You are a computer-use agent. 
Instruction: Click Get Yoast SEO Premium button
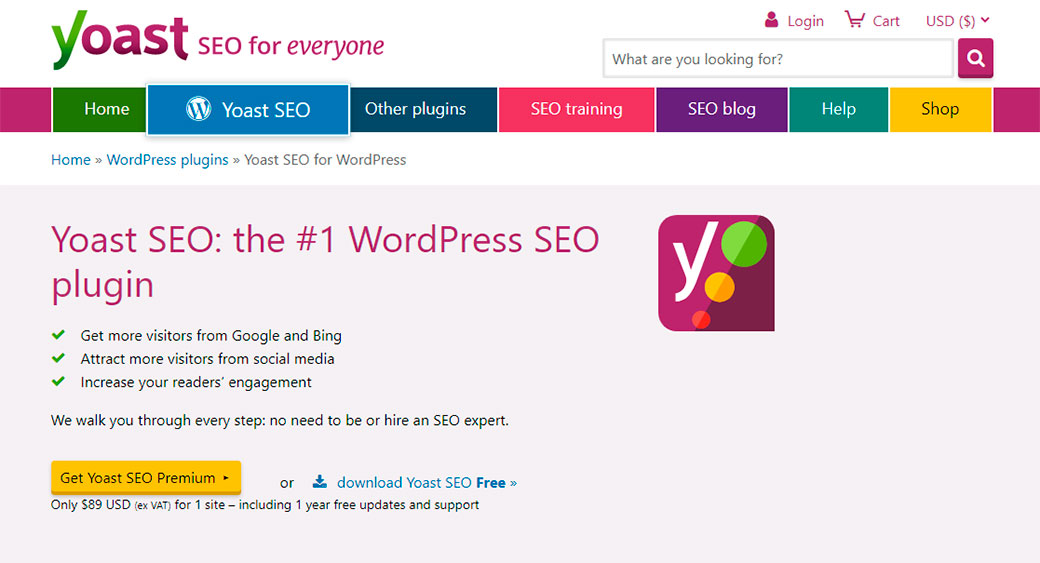coord(145,478)
